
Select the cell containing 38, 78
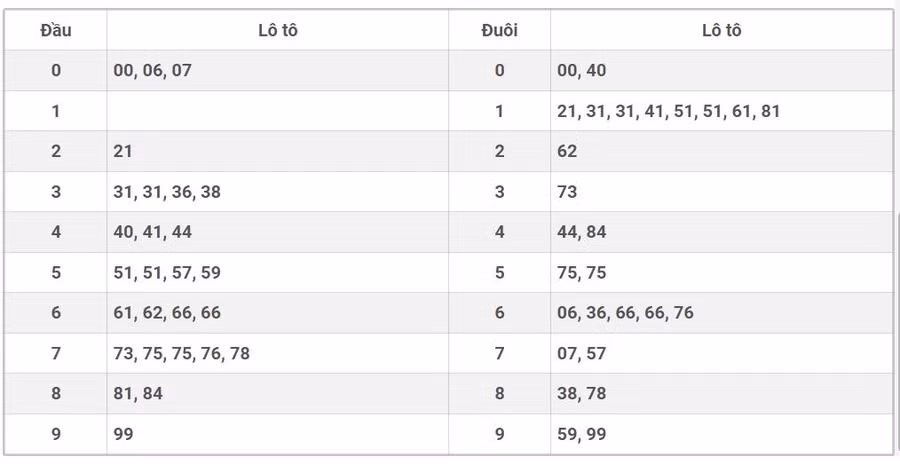[x=582, y=394]
